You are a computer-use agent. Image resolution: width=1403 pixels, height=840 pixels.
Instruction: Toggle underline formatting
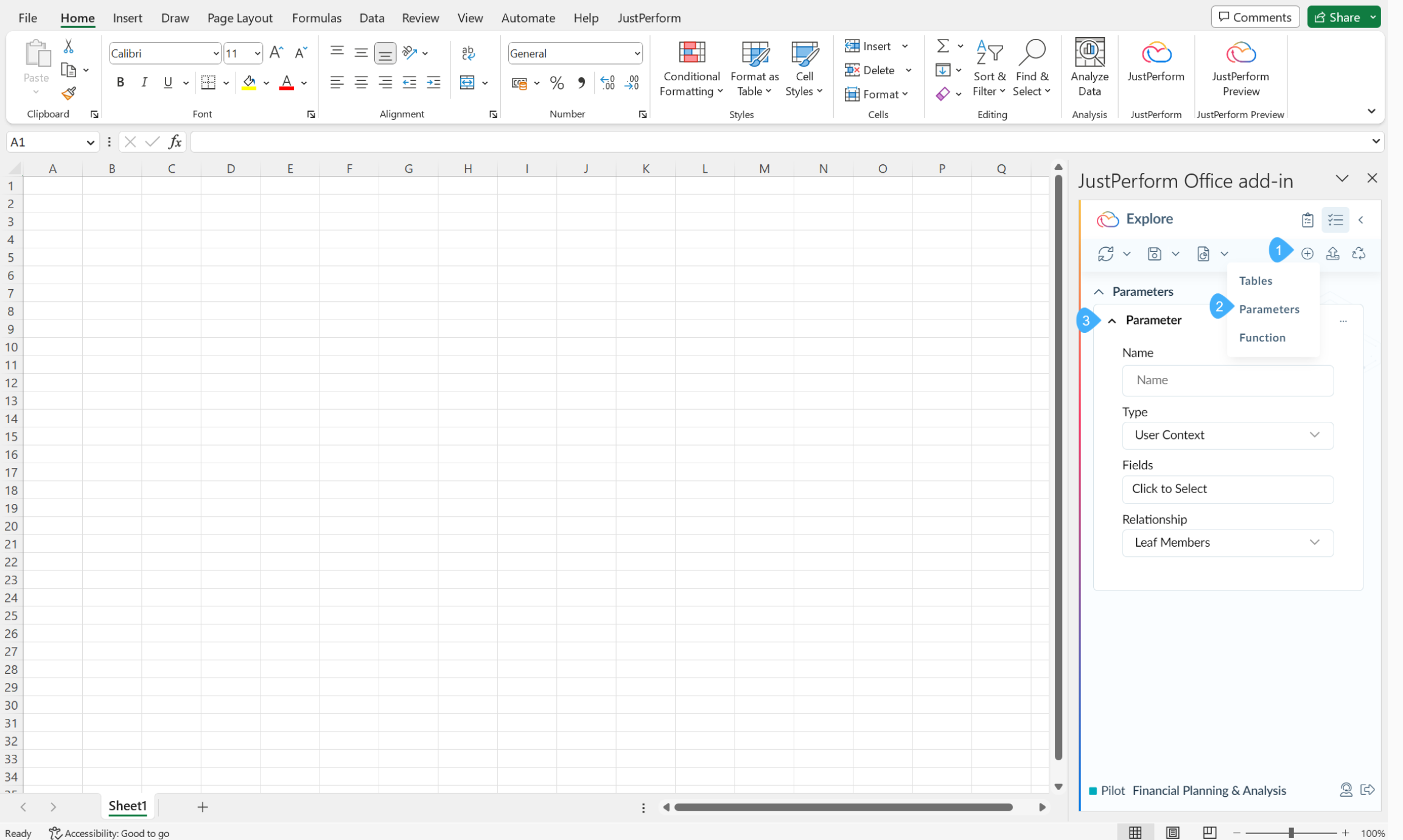pos(167,82)
